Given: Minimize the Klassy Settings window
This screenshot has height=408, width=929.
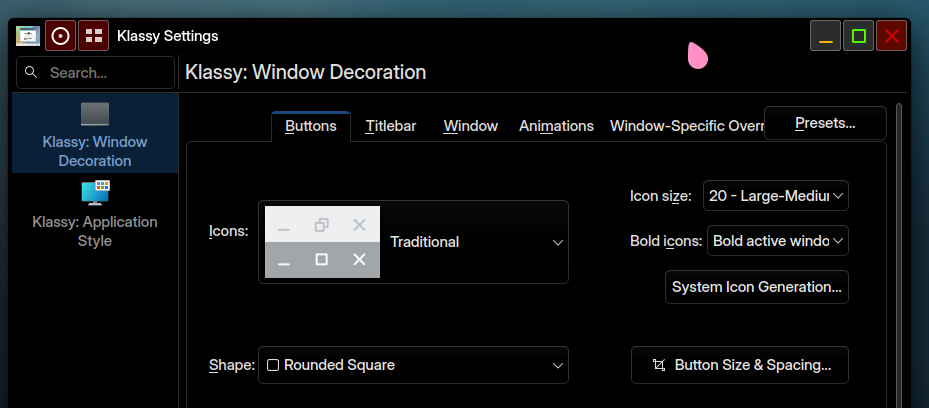Looking at the screenshot, I should 825,36.
